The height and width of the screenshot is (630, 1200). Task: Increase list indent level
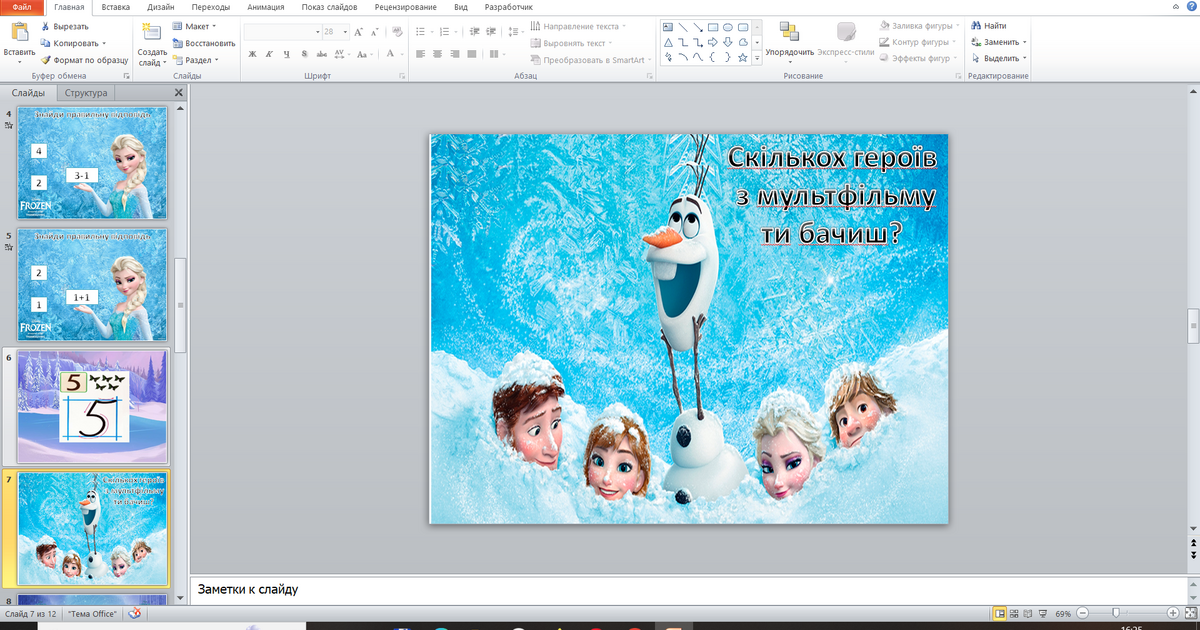[x=489, y=32]
